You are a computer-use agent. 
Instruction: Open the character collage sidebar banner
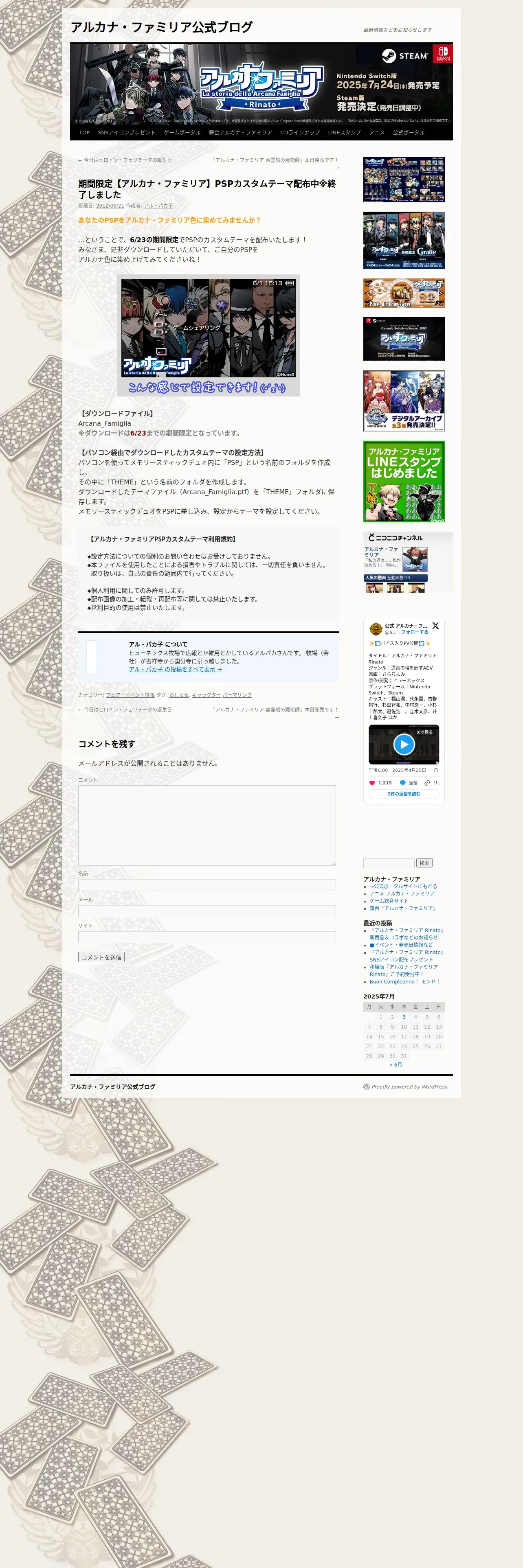(x=404, y=180)
